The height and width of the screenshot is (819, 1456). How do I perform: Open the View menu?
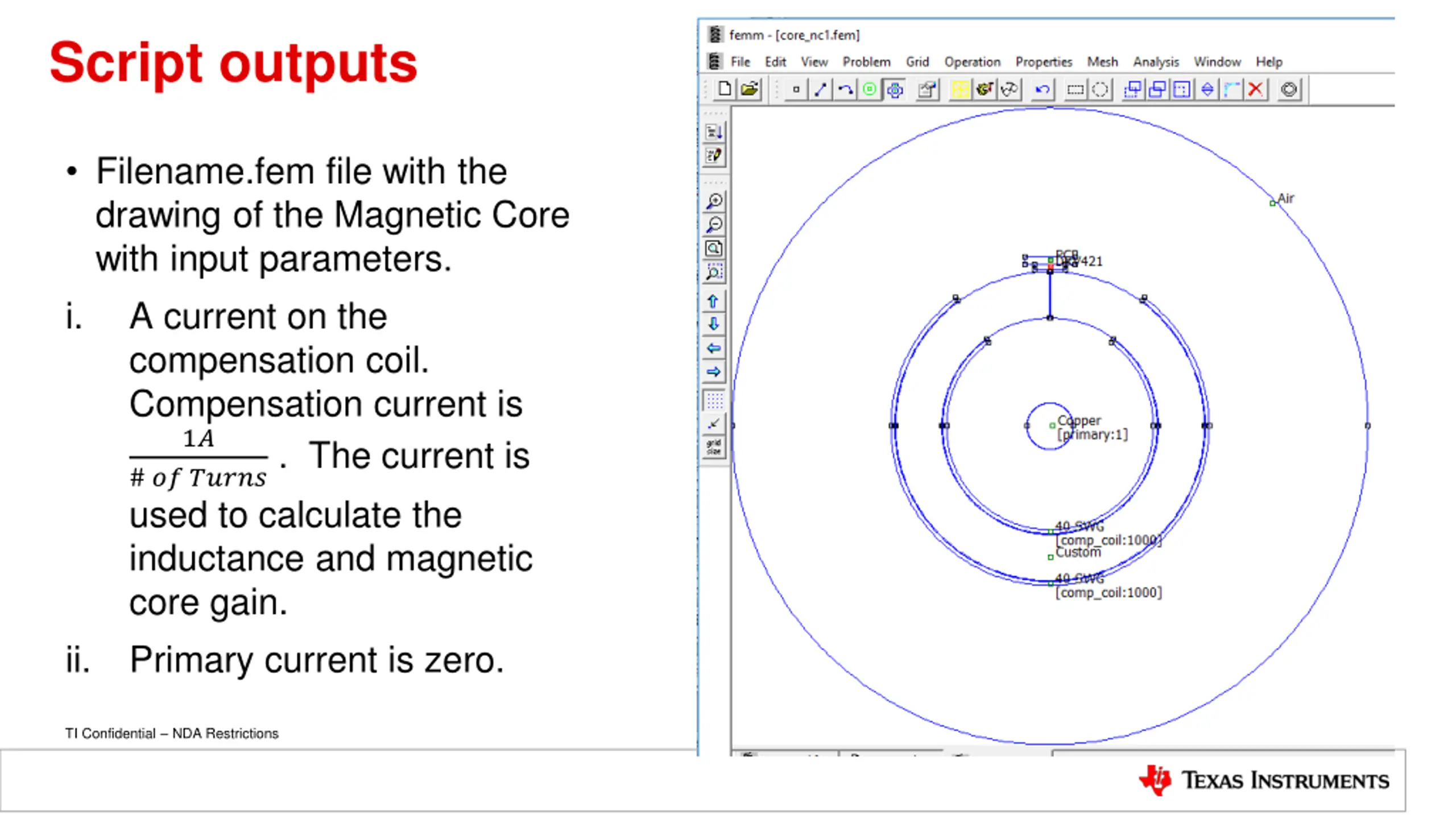(814, 62)
